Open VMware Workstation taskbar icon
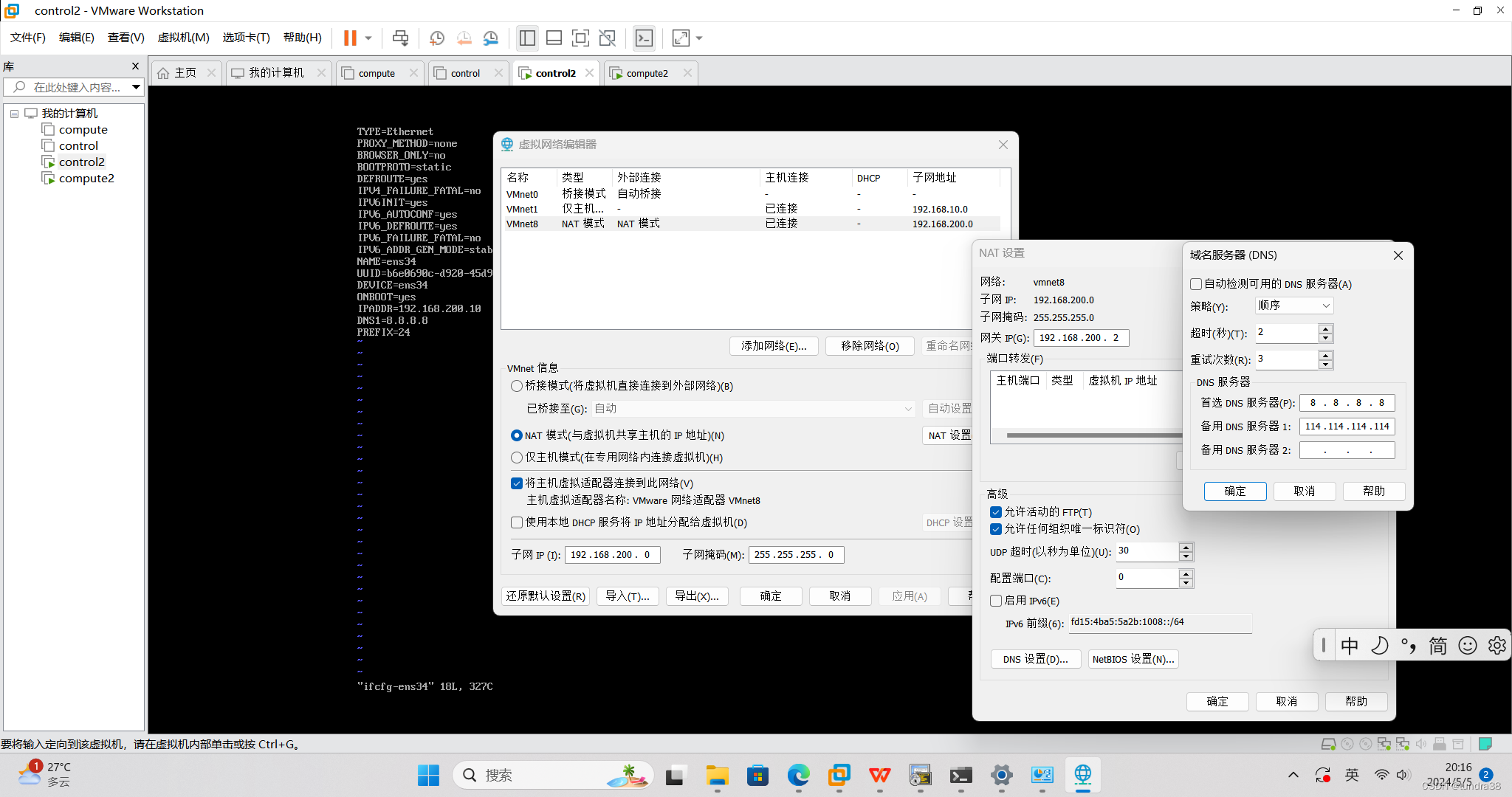 click(x=839, y=776)
